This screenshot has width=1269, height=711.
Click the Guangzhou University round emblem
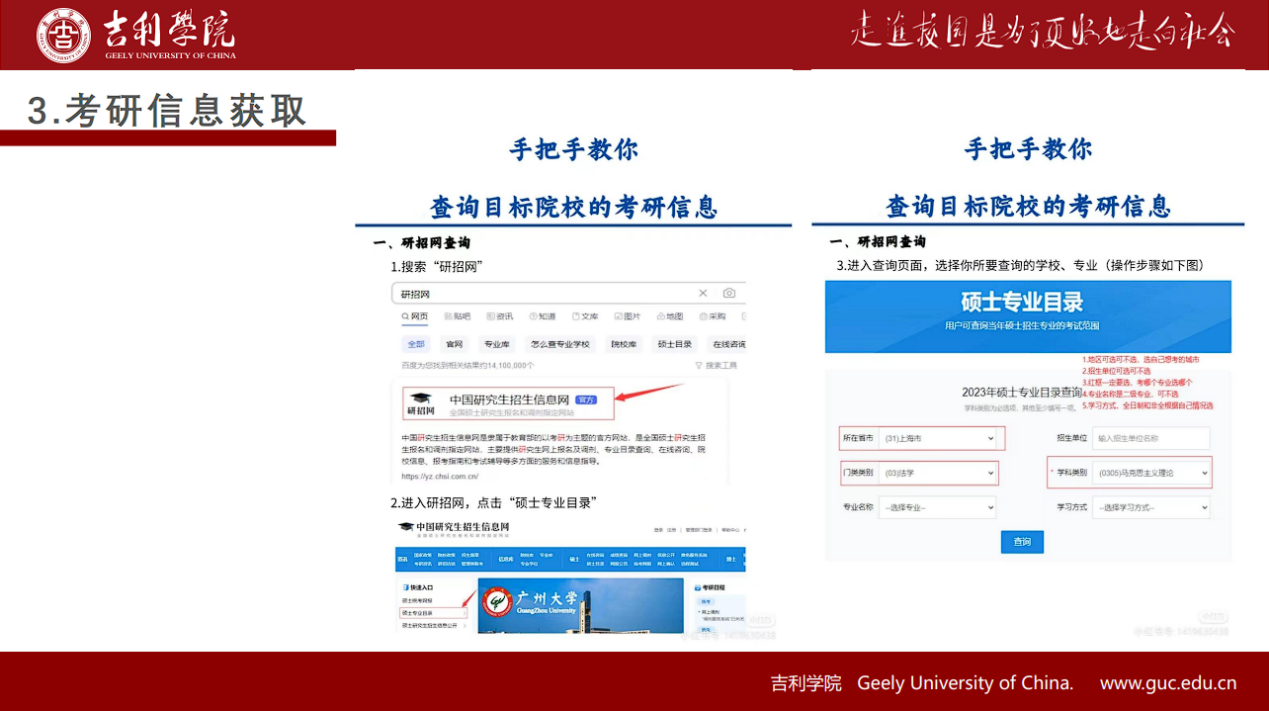pos(497,601)
